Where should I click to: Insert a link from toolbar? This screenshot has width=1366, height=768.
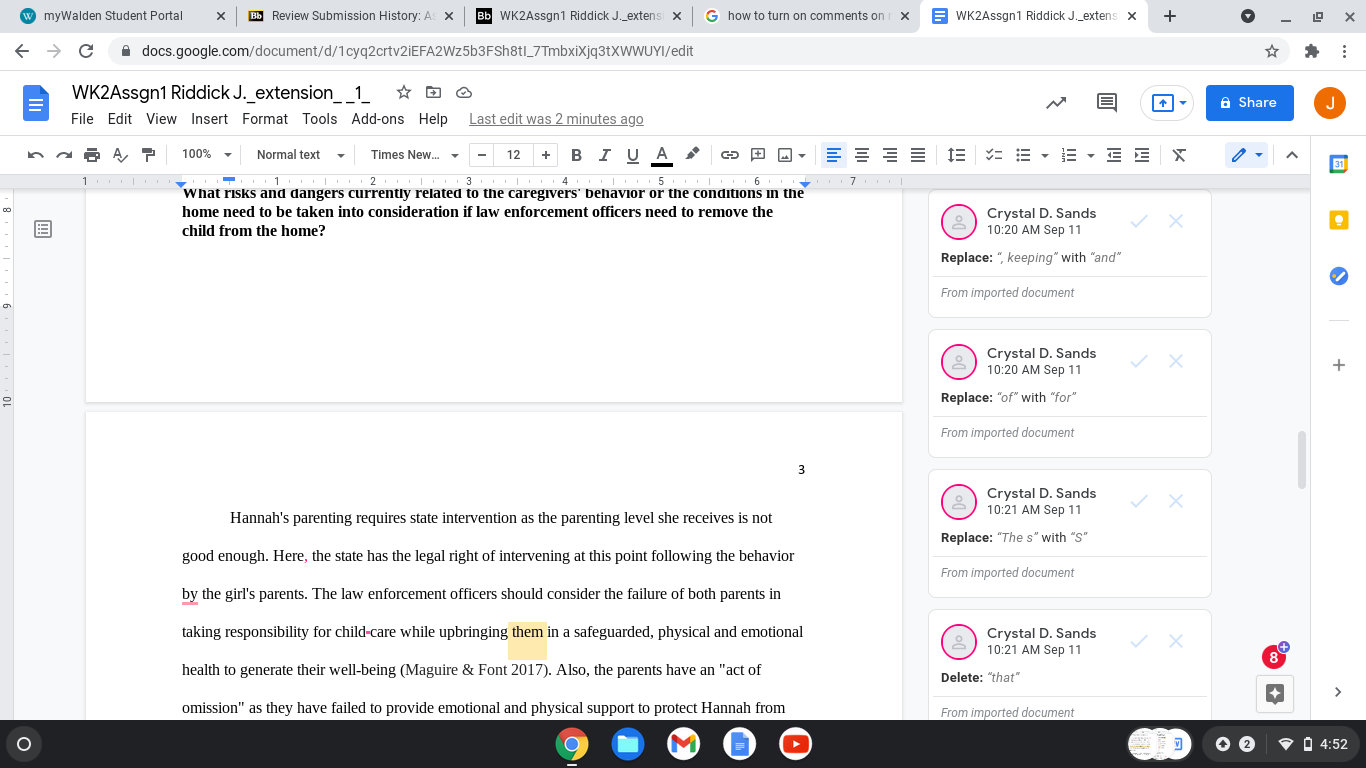click(x=730, y=155)
